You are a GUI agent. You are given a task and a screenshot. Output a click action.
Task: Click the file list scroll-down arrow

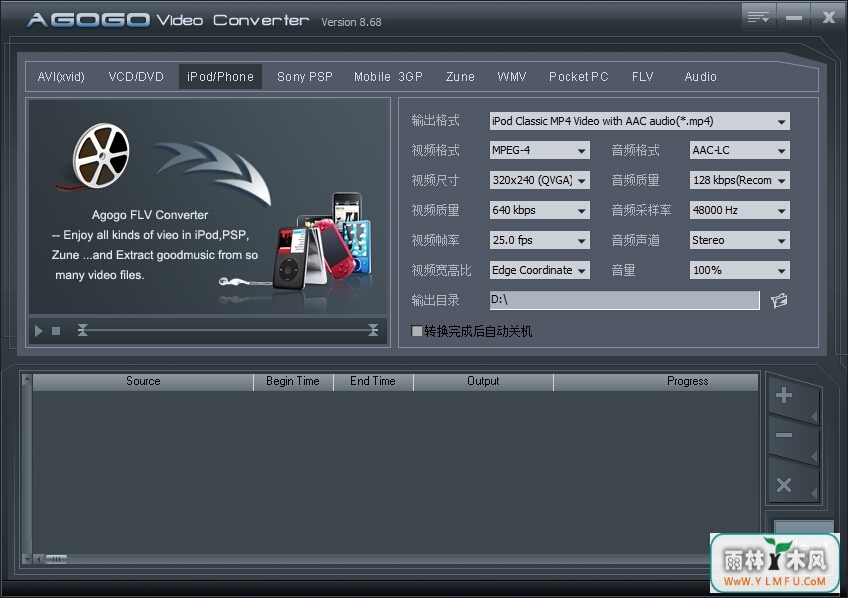(26, 559)
